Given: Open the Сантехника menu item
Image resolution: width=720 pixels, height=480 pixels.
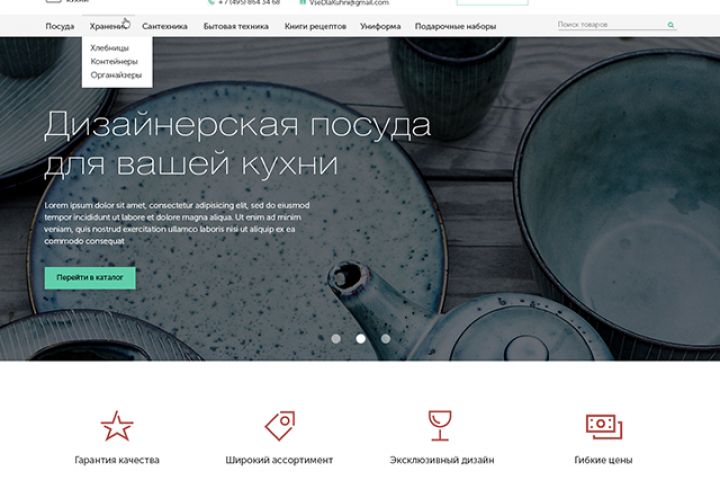Looking at the screenshot, I should pyautogui.click(x=164, y=27).
